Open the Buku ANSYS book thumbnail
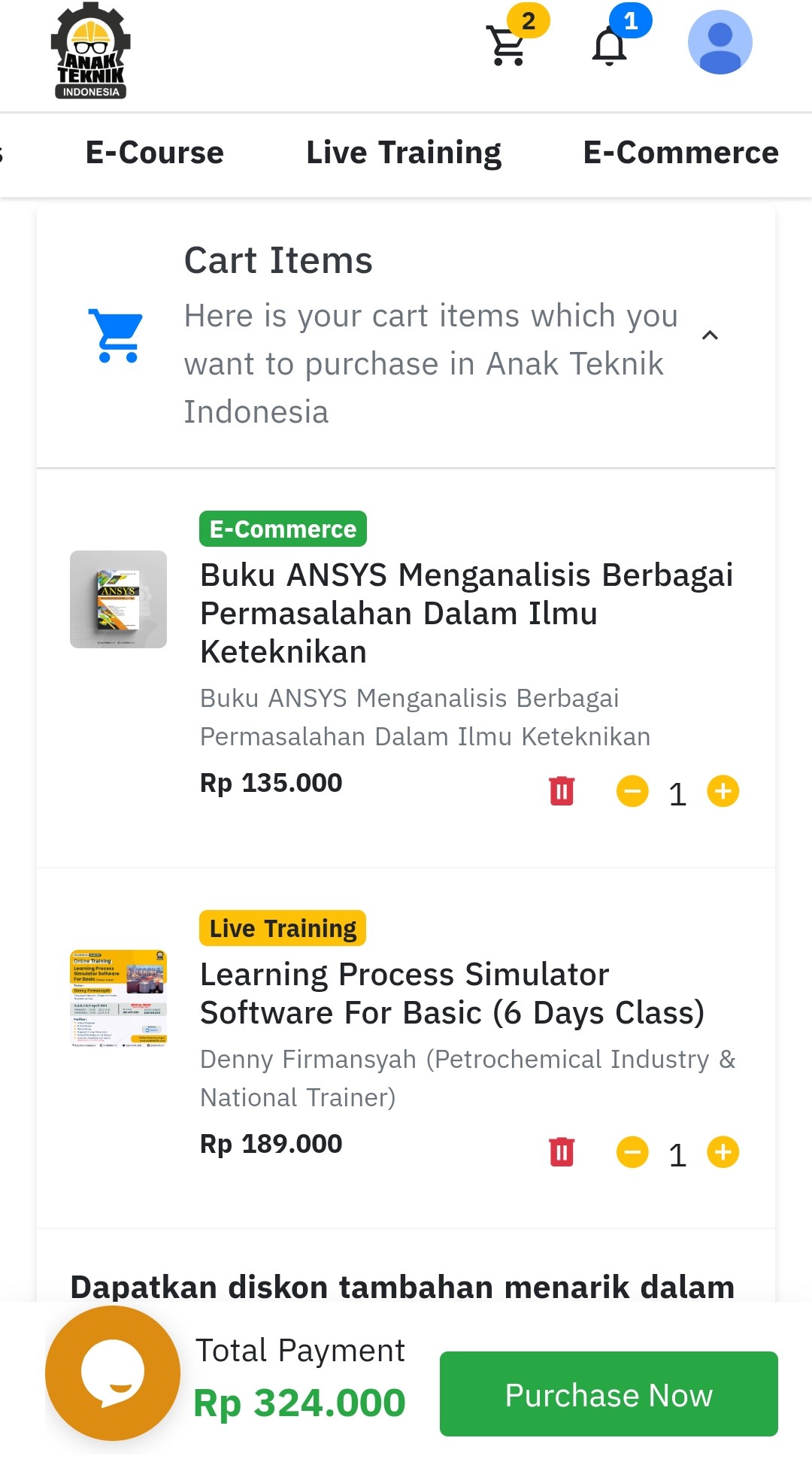This screenshot has width=812, height=1459. 118,599
